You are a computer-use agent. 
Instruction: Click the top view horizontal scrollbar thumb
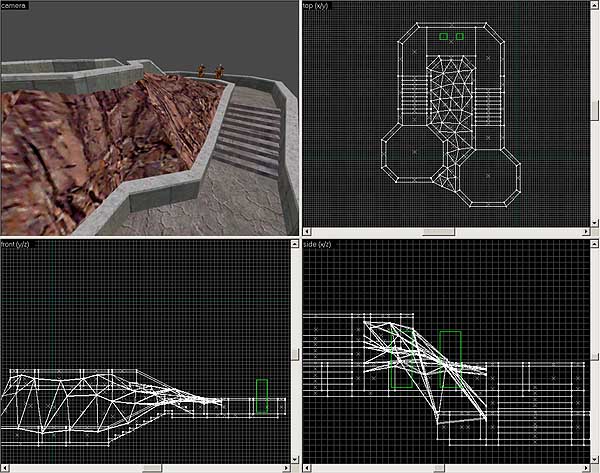pos(438,231)
